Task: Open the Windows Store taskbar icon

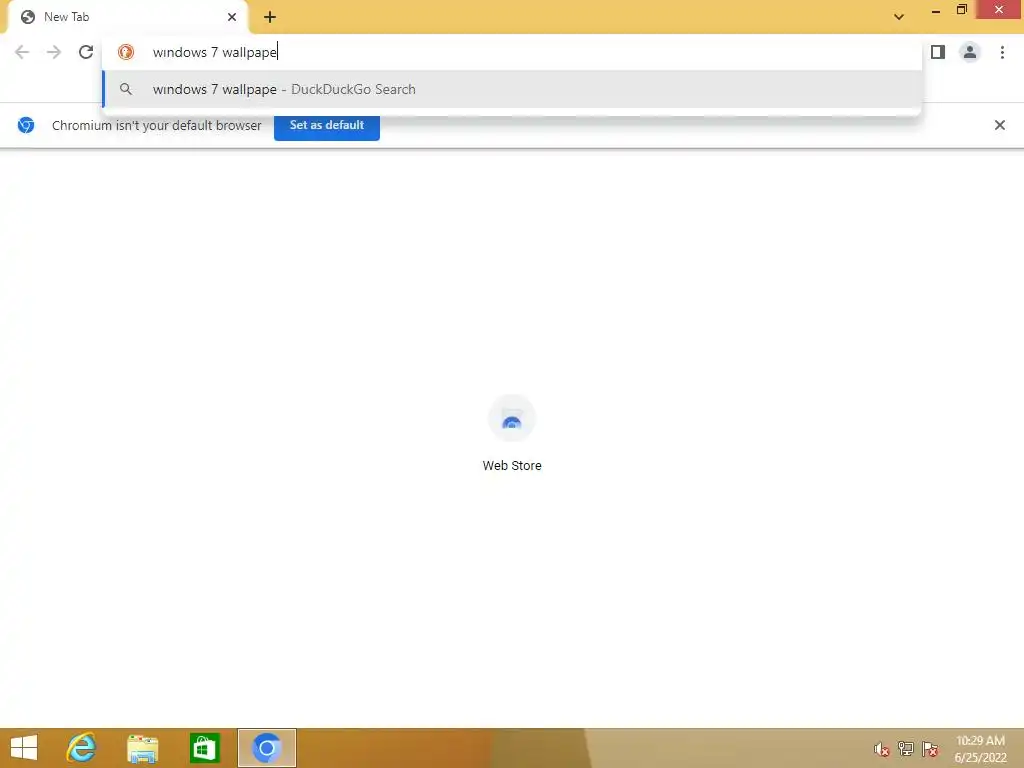Action: 204,748
